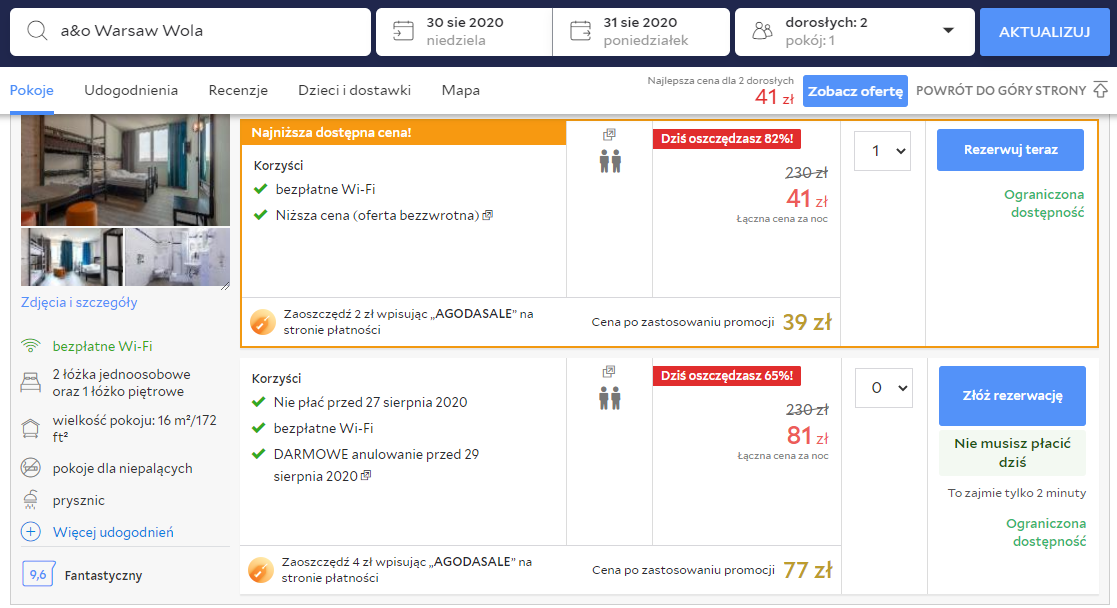Open the popup icon after sierpnia 2020
The height and width of the screenshot is (608, 1117).
(365, 475)
